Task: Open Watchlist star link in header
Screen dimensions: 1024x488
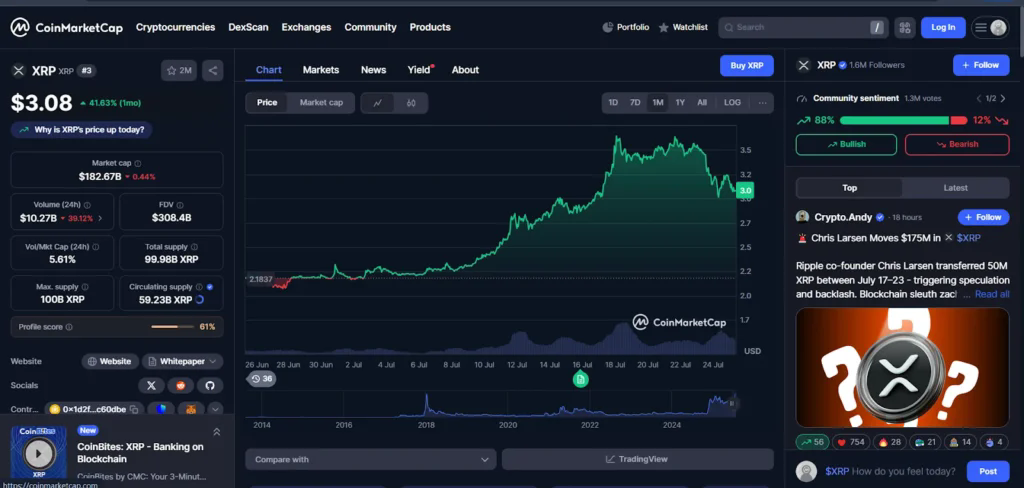Action: 683,27
